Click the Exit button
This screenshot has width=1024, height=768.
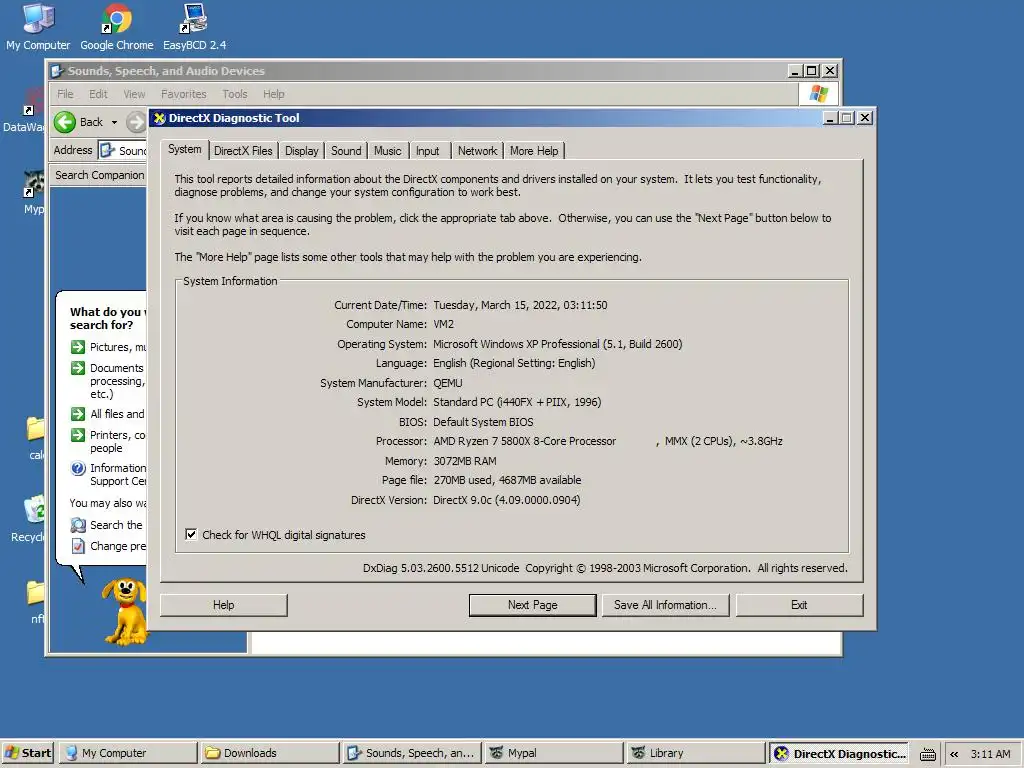799,605
